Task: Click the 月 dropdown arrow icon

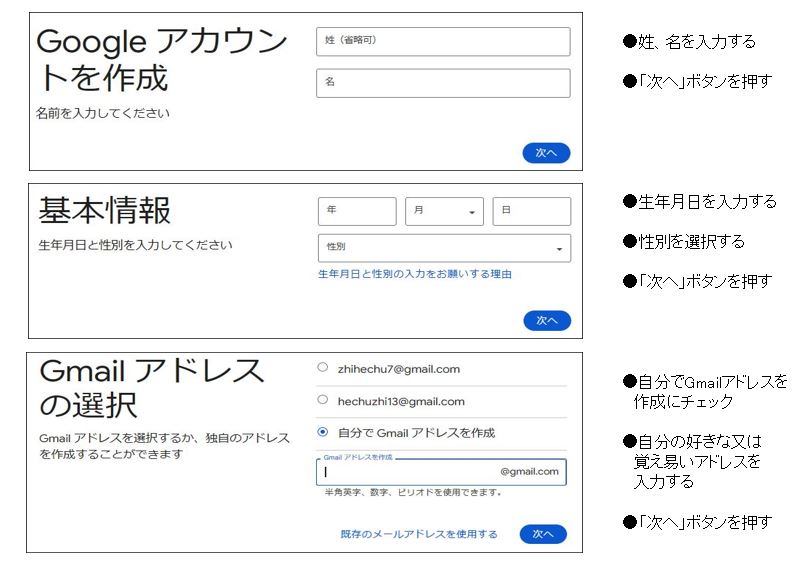Action: tap(472, 213)
